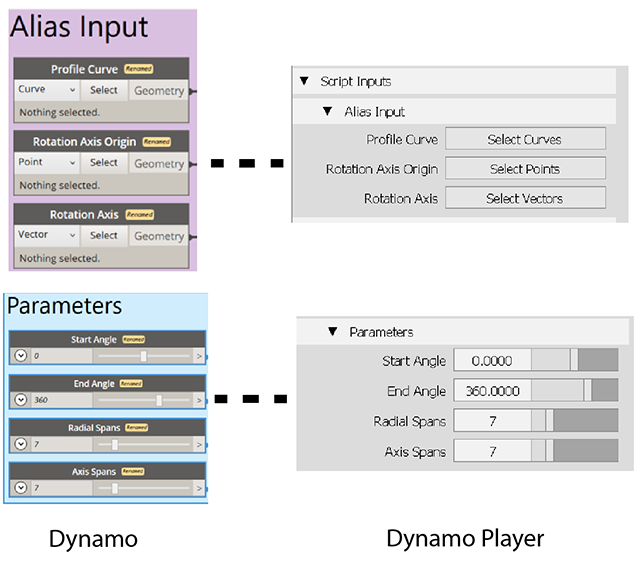Open the Vector type dropdown in Rotation Axis node

click(x=47, y=235)
